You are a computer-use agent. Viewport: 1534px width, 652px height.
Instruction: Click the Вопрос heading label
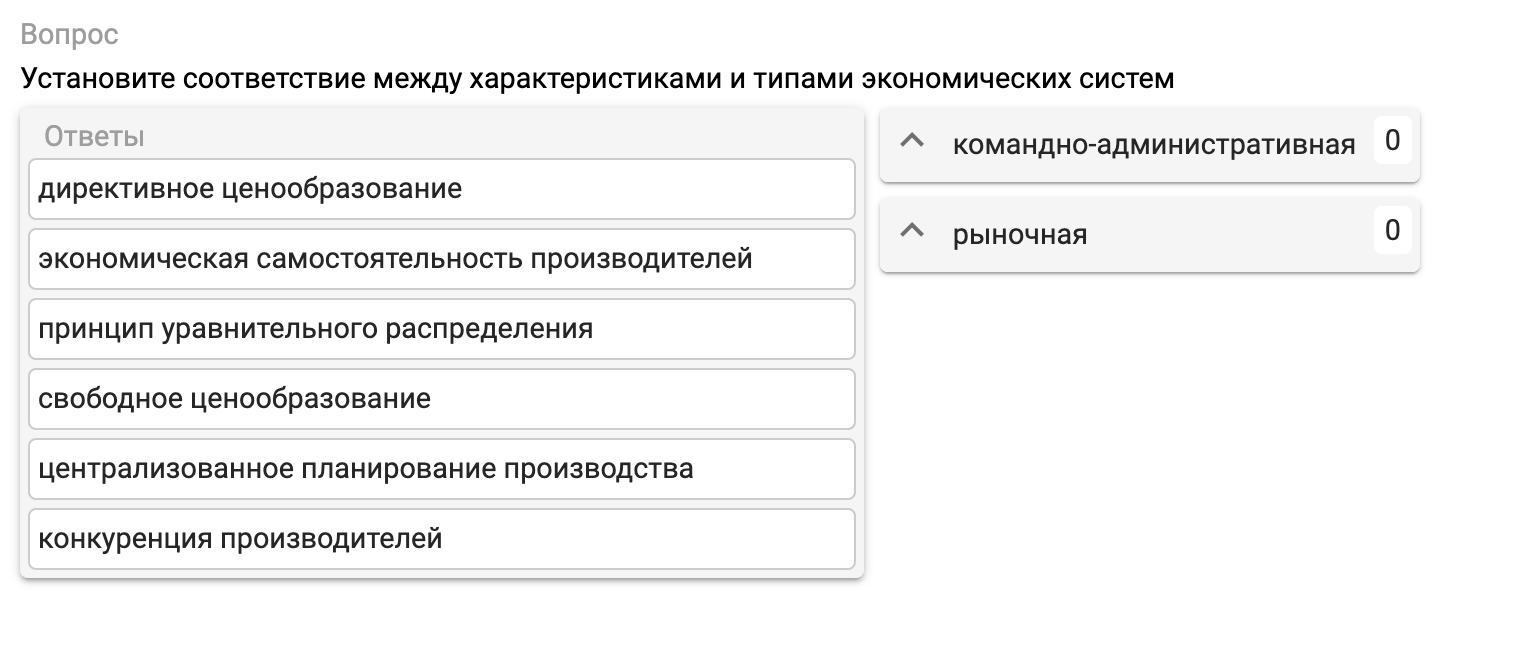(x=69, y=34)
